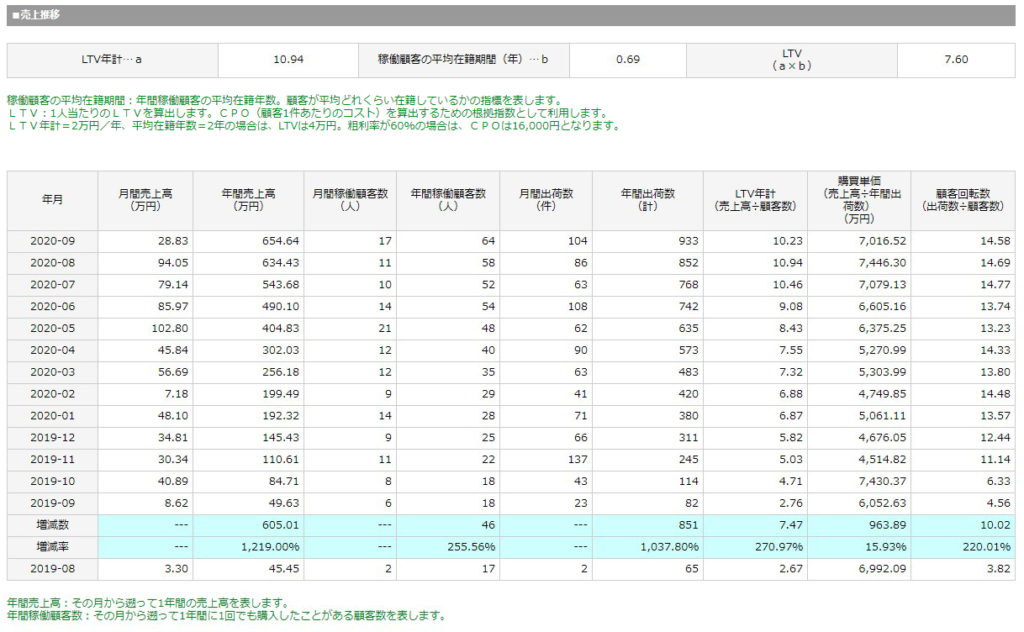
Task: Click the 月間出荷数 column header
Action: (x=542, y=200)
